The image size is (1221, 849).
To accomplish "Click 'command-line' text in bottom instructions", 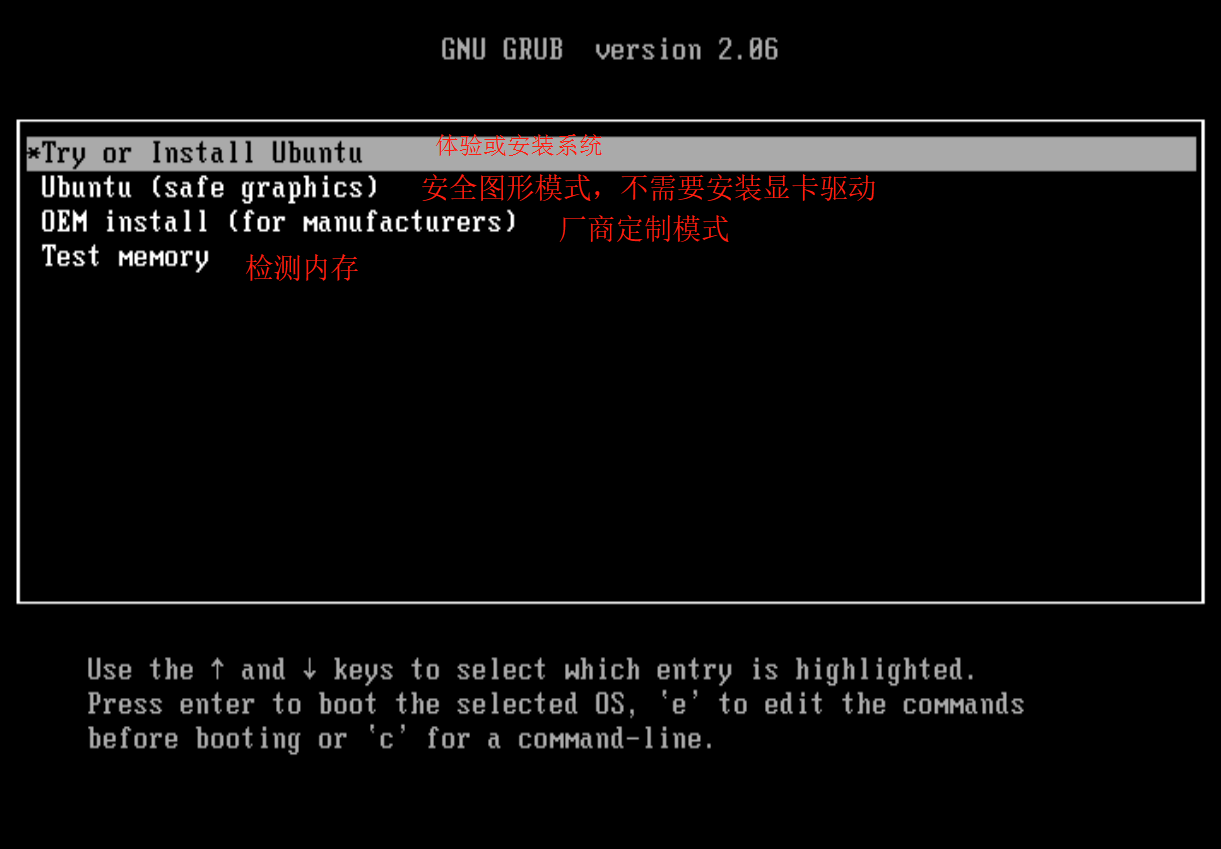I will [x=616, y=739].
